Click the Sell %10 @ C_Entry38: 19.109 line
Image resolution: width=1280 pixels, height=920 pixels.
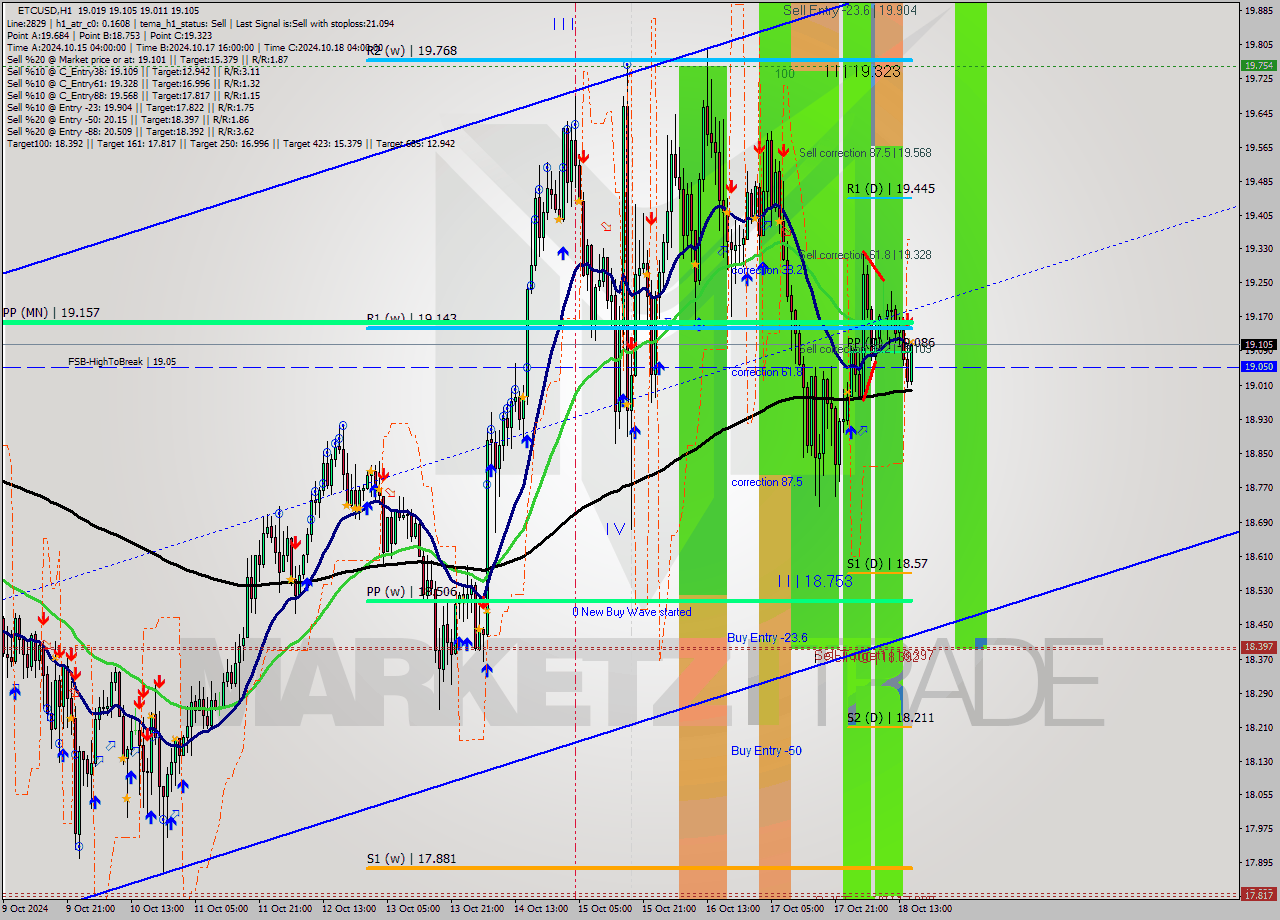pyautogui.click(x=133, y=71)
